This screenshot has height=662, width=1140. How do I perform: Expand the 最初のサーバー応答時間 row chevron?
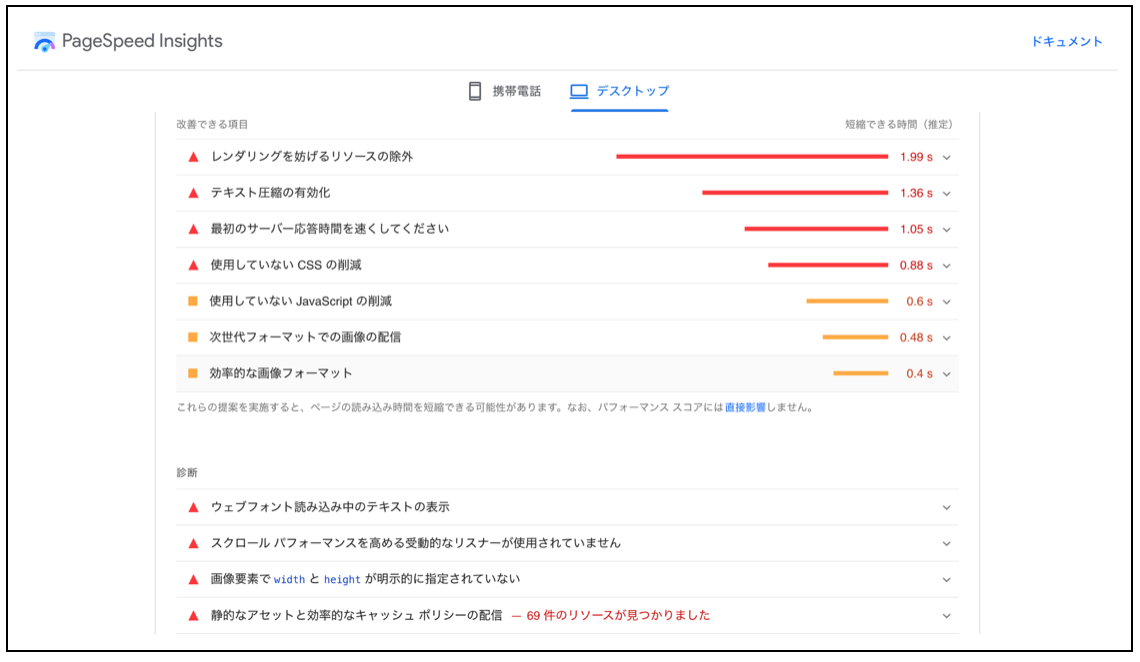coord(946,229)
